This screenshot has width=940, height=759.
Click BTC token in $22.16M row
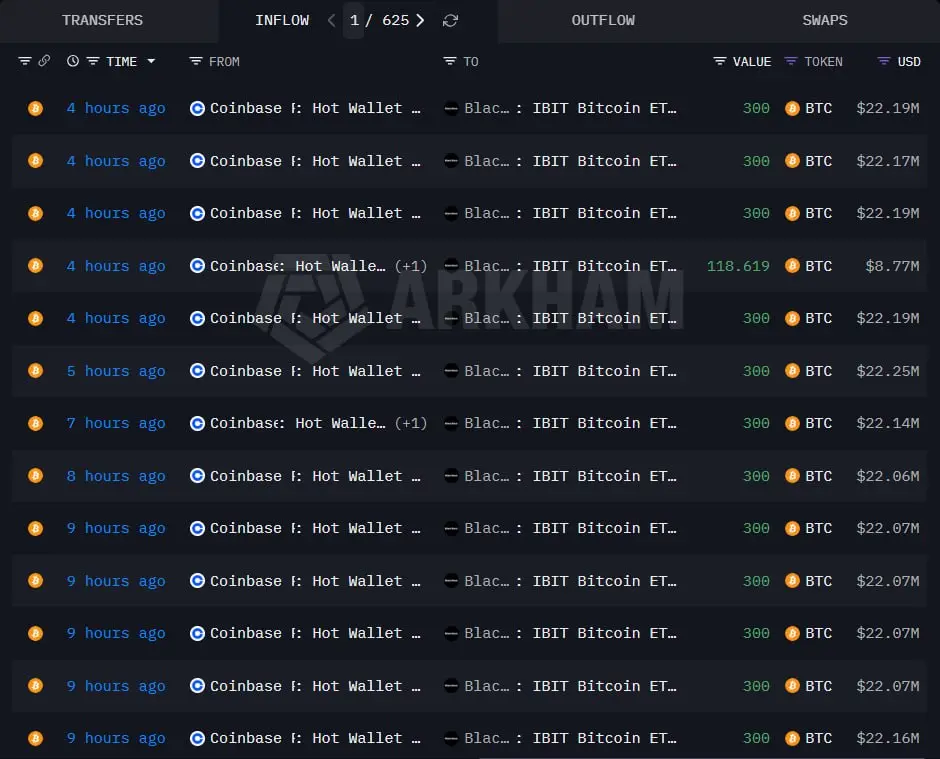[x=809, y=738]
